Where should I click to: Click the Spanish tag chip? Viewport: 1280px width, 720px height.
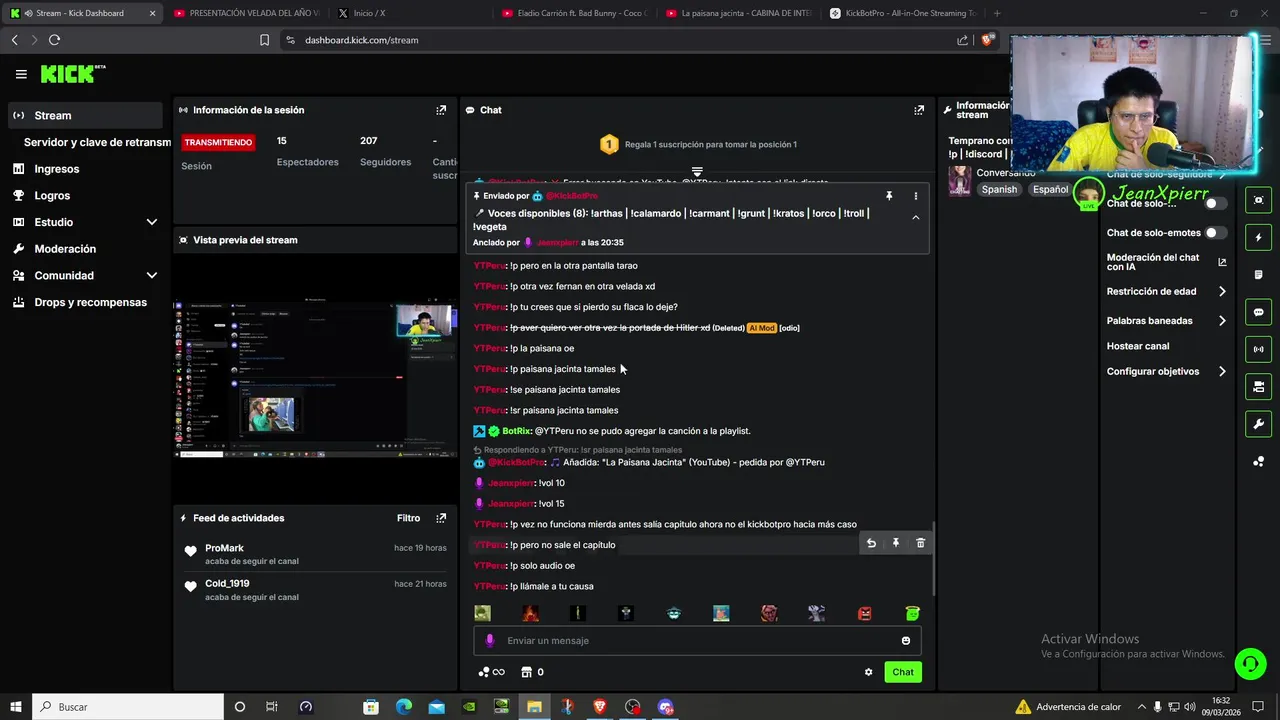pos(998,189)
